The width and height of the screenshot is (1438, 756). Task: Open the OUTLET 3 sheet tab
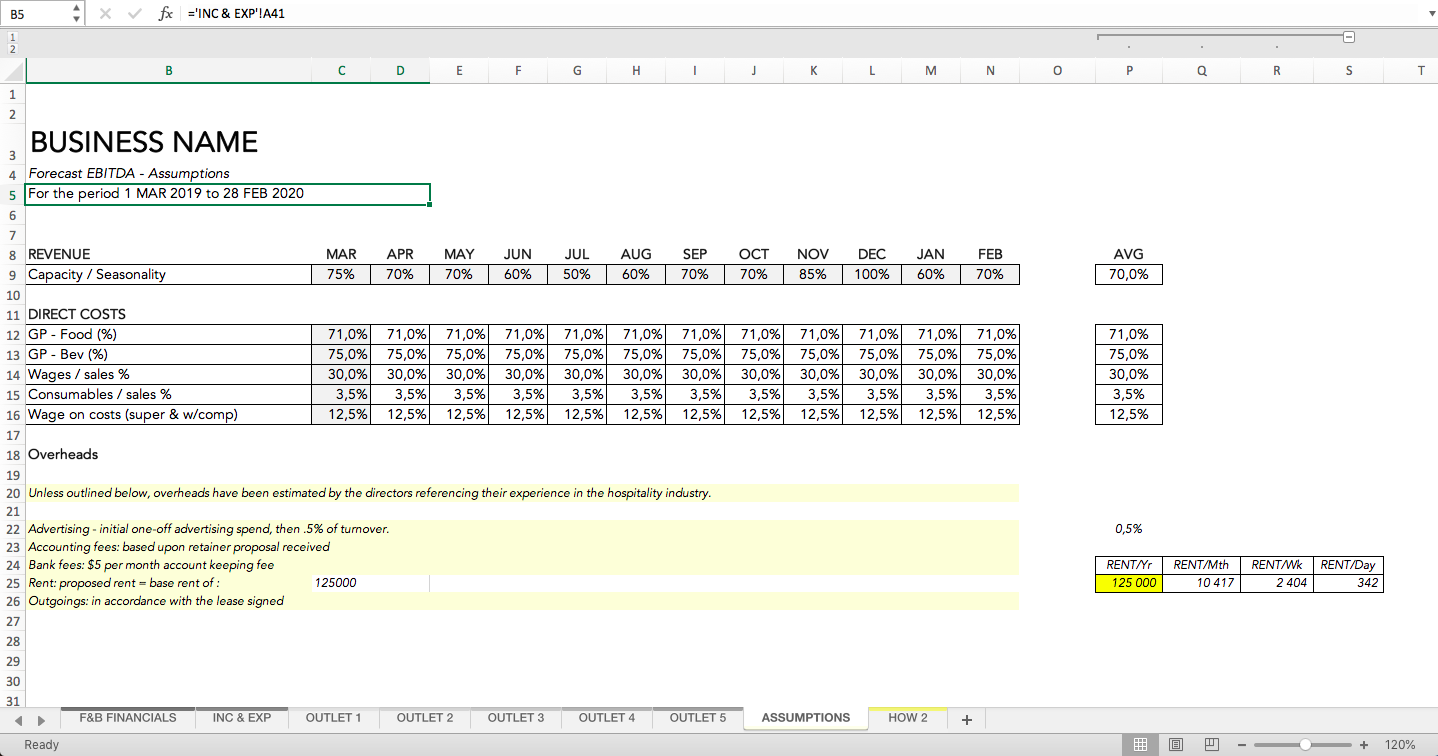516,718
